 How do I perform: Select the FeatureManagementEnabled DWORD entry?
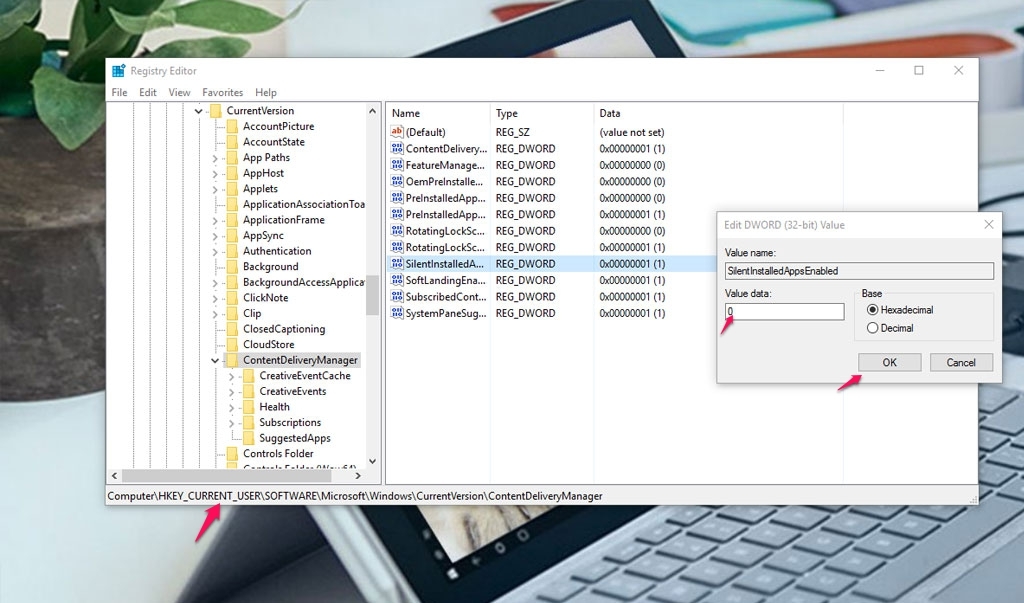point(445,164)
